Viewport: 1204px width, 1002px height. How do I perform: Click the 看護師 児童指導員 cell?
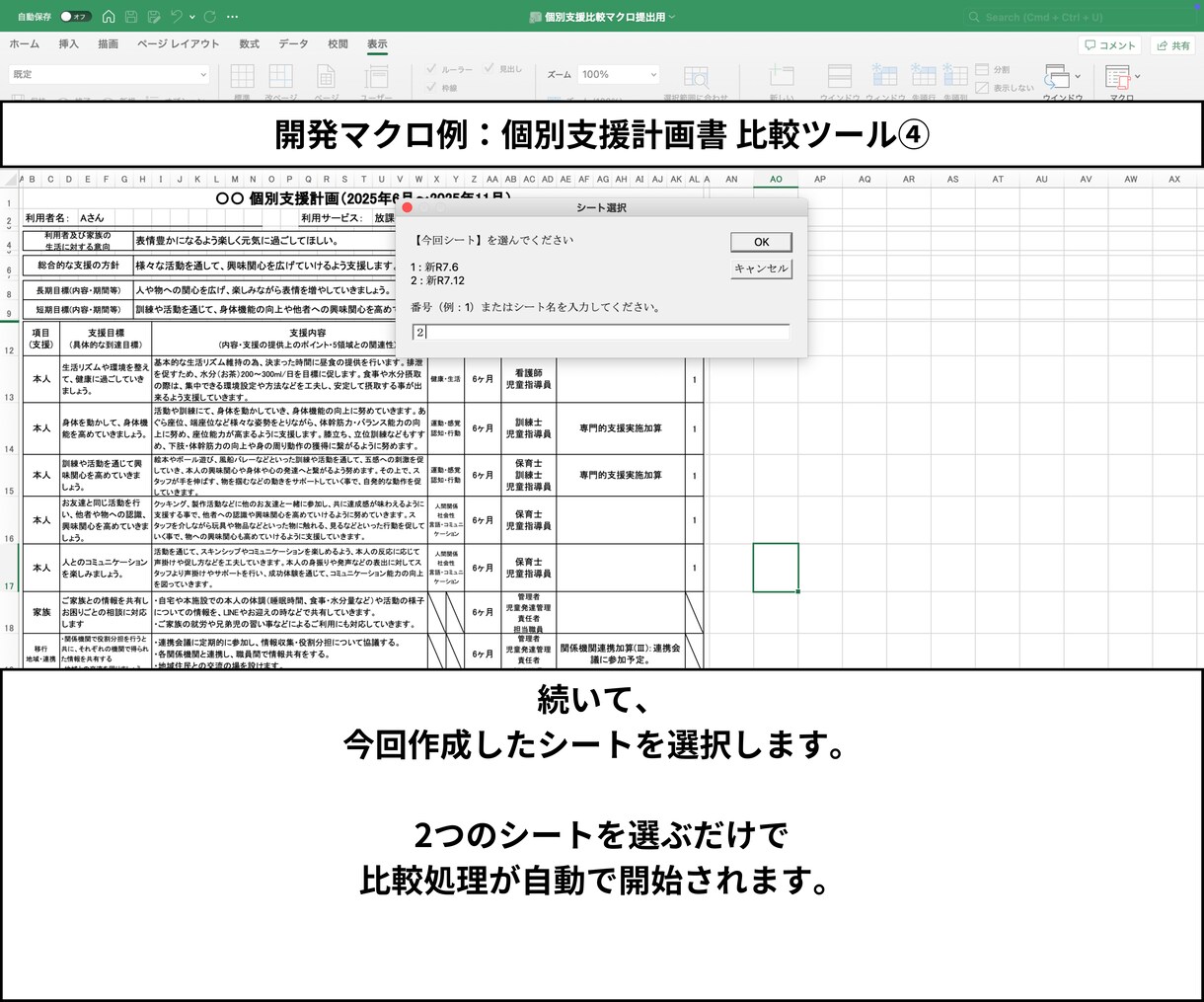pos(528,379)
